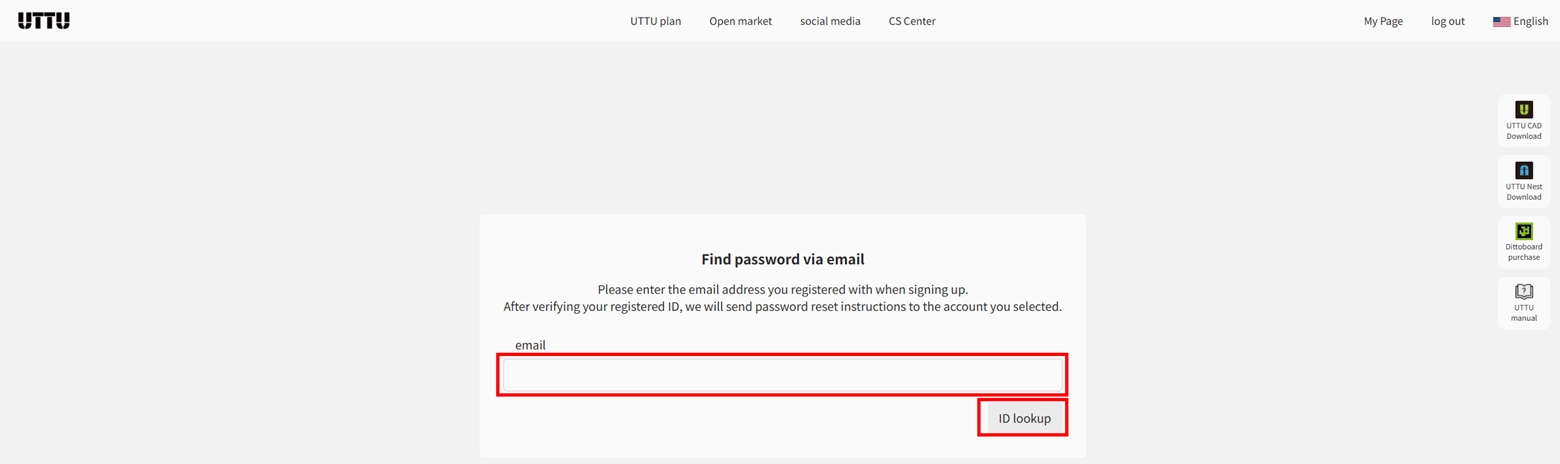1560x464 pixels.
Task: Open the UTTU manual book icon
Action: pos(1524,292)
